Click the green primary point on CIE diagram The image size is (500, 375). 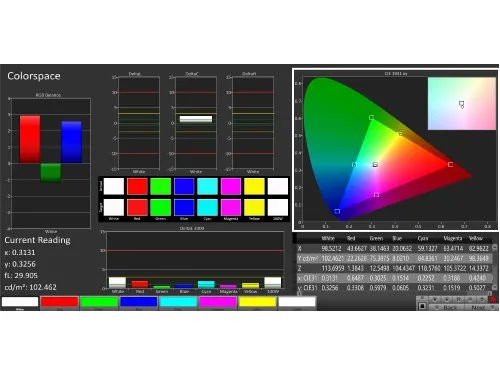(371, 117)
